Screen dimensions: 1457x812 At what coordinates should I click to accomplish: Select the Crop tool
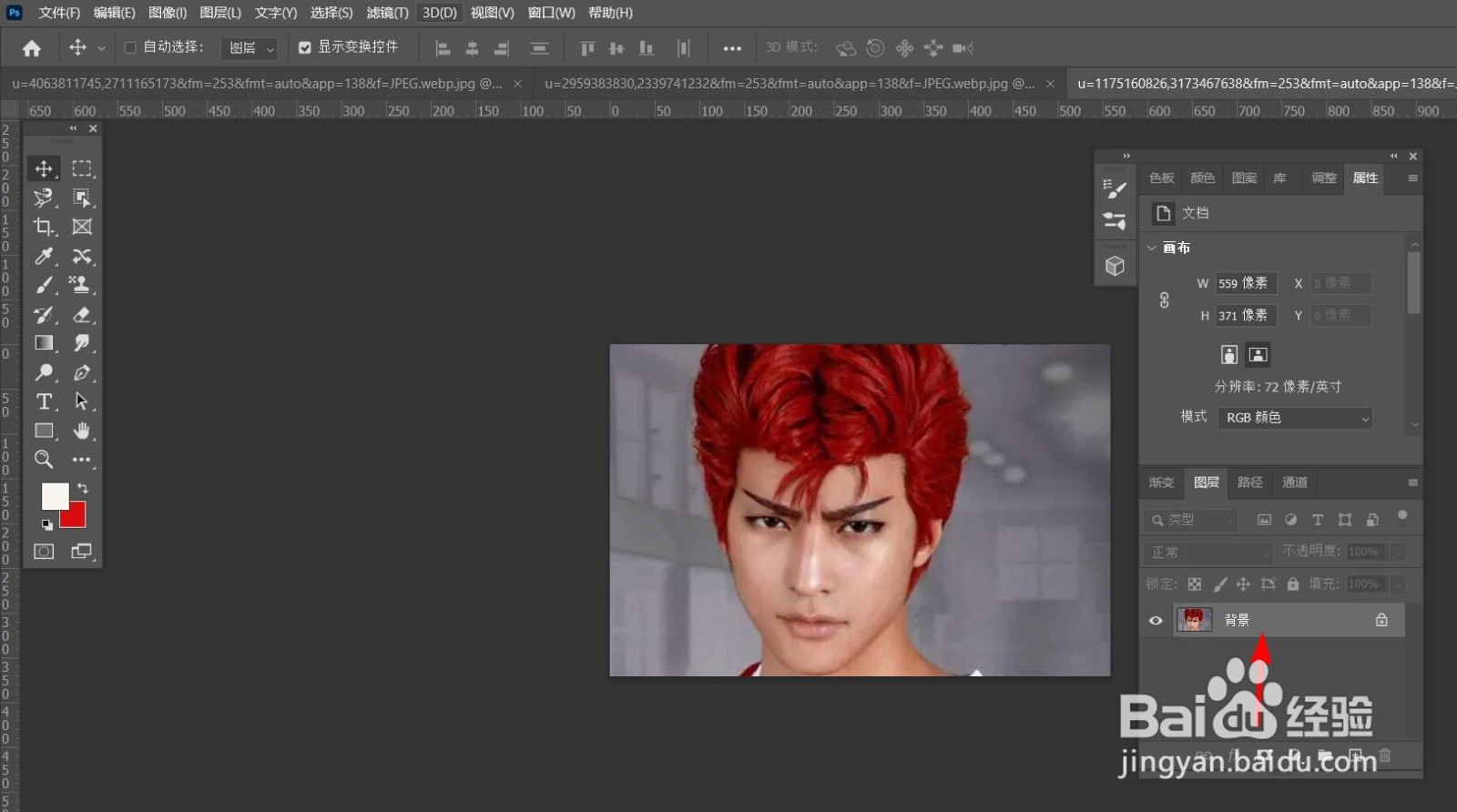43,227
